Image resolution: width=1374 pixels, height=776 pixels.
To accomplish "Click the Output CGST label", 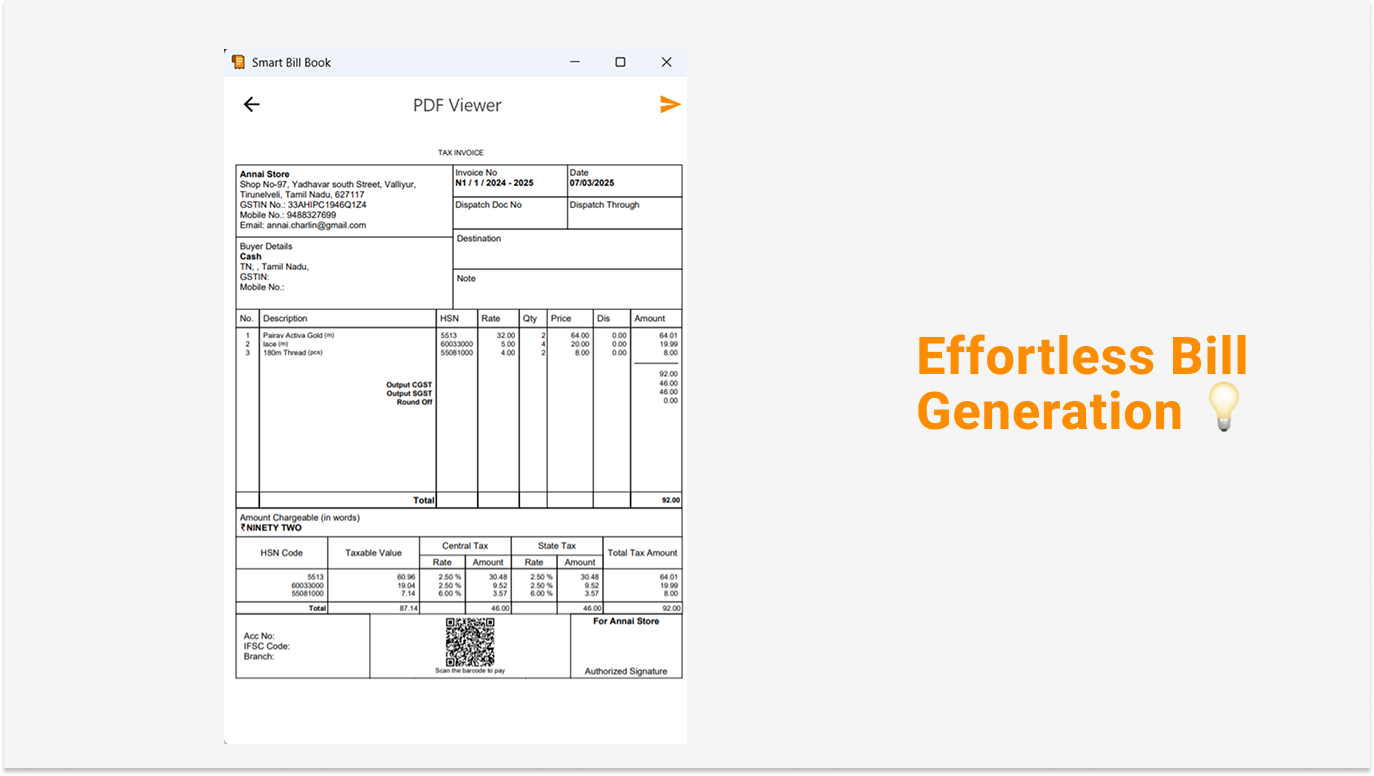I will click(x=410, y=385).
